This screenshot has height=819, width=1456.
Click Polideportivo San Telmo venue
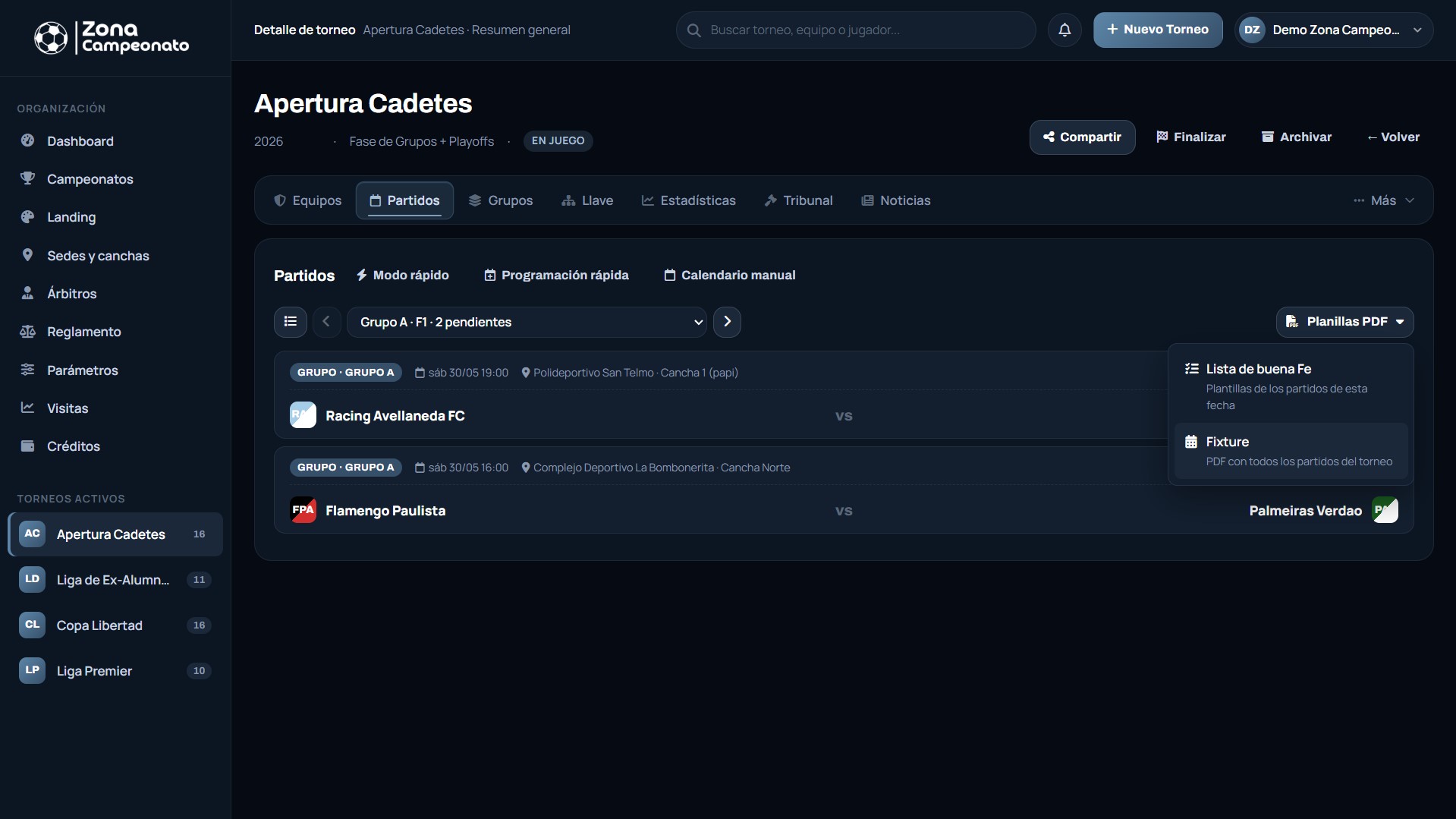tap(630, 373)
